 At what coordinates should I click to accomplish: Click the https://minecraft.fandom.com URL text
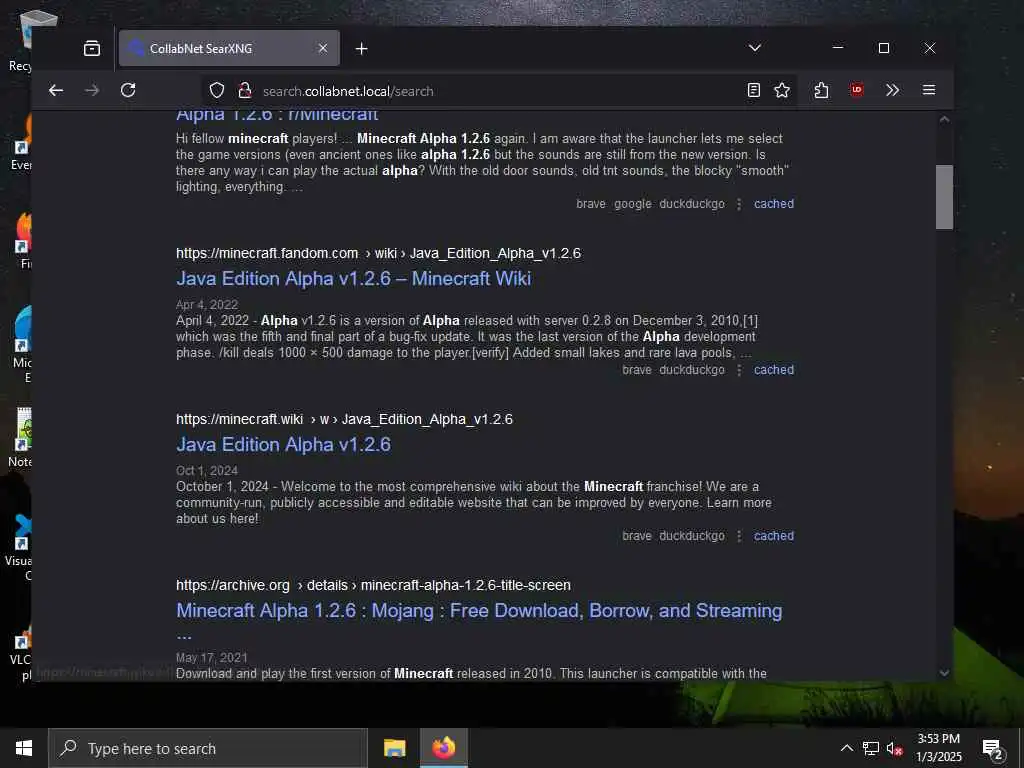pyautogui.click(x=267, y=253)
